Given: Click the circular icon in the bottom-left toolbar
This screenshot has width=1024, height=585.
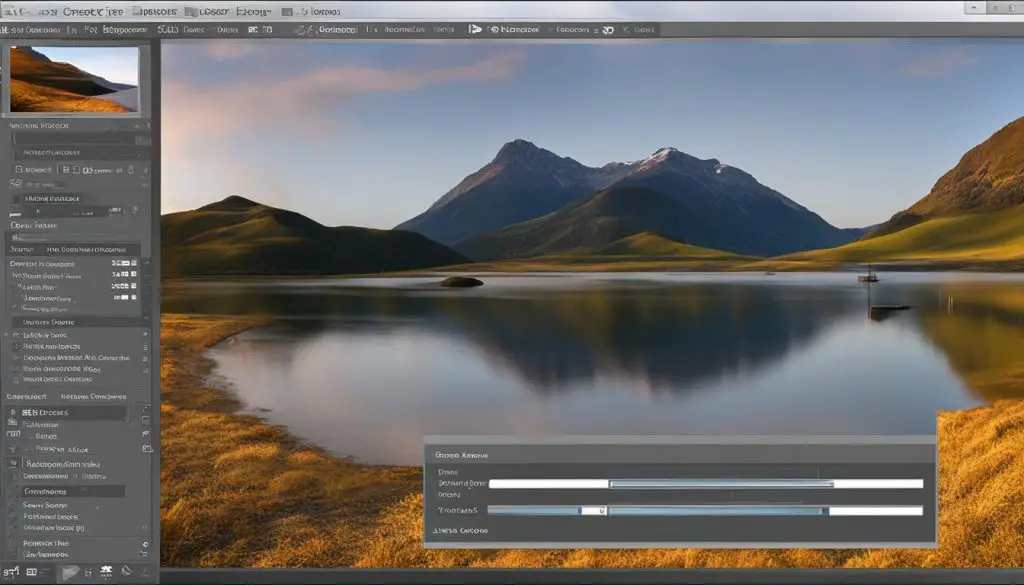Looking at the screenshot, I should click(126, 572).
